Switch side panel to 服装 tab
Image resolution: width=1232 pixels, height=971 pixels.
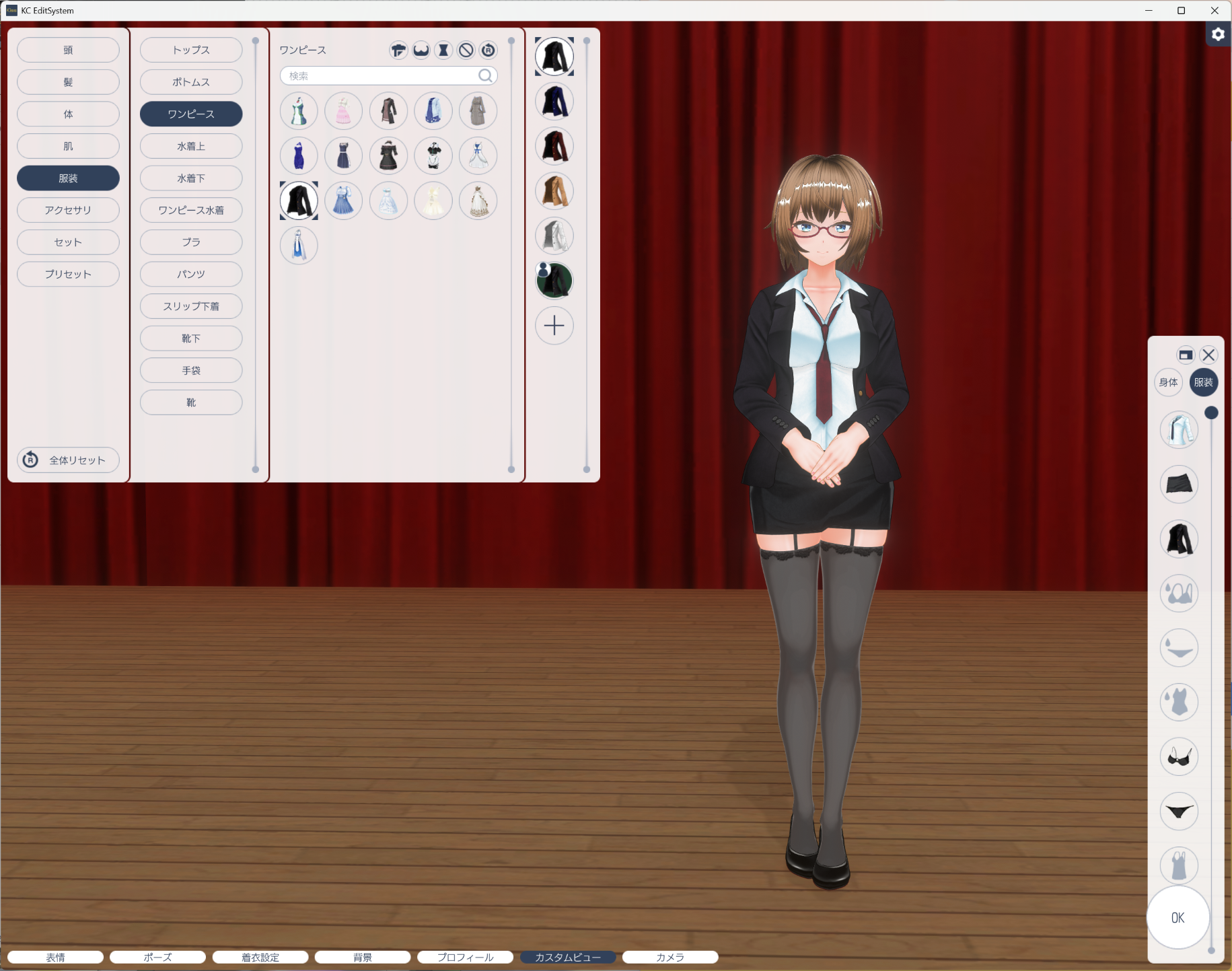pos(1204,382)
